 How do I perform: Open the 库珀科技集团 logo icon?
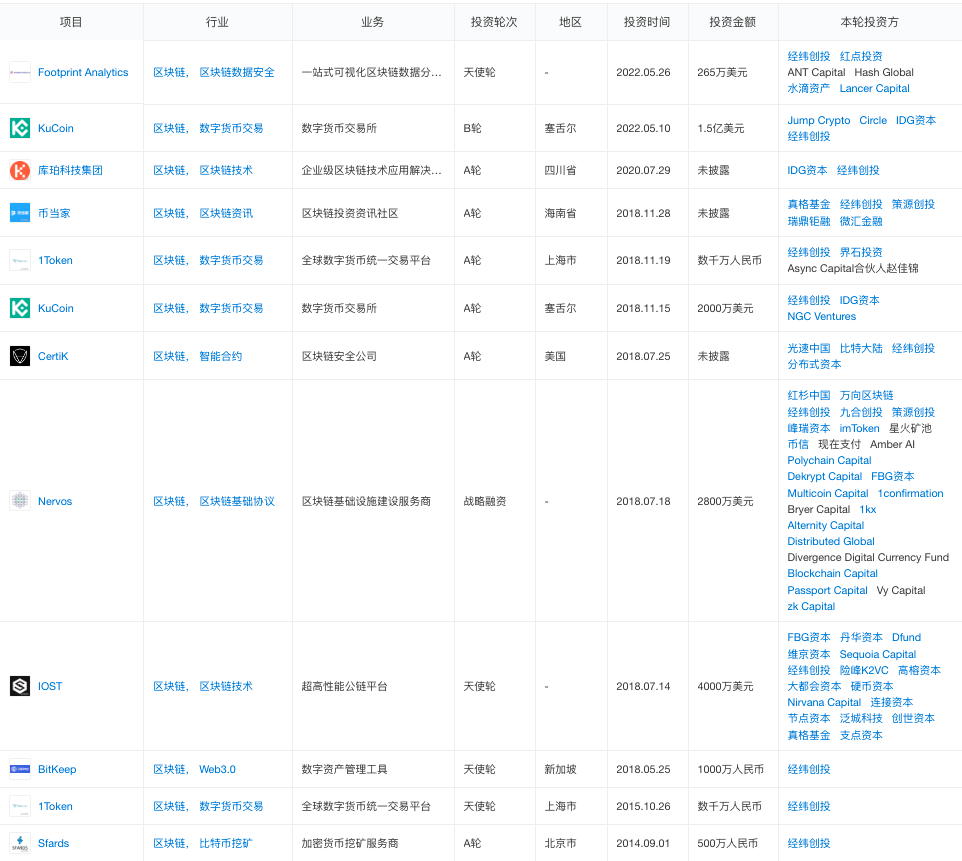pos(20,170)
